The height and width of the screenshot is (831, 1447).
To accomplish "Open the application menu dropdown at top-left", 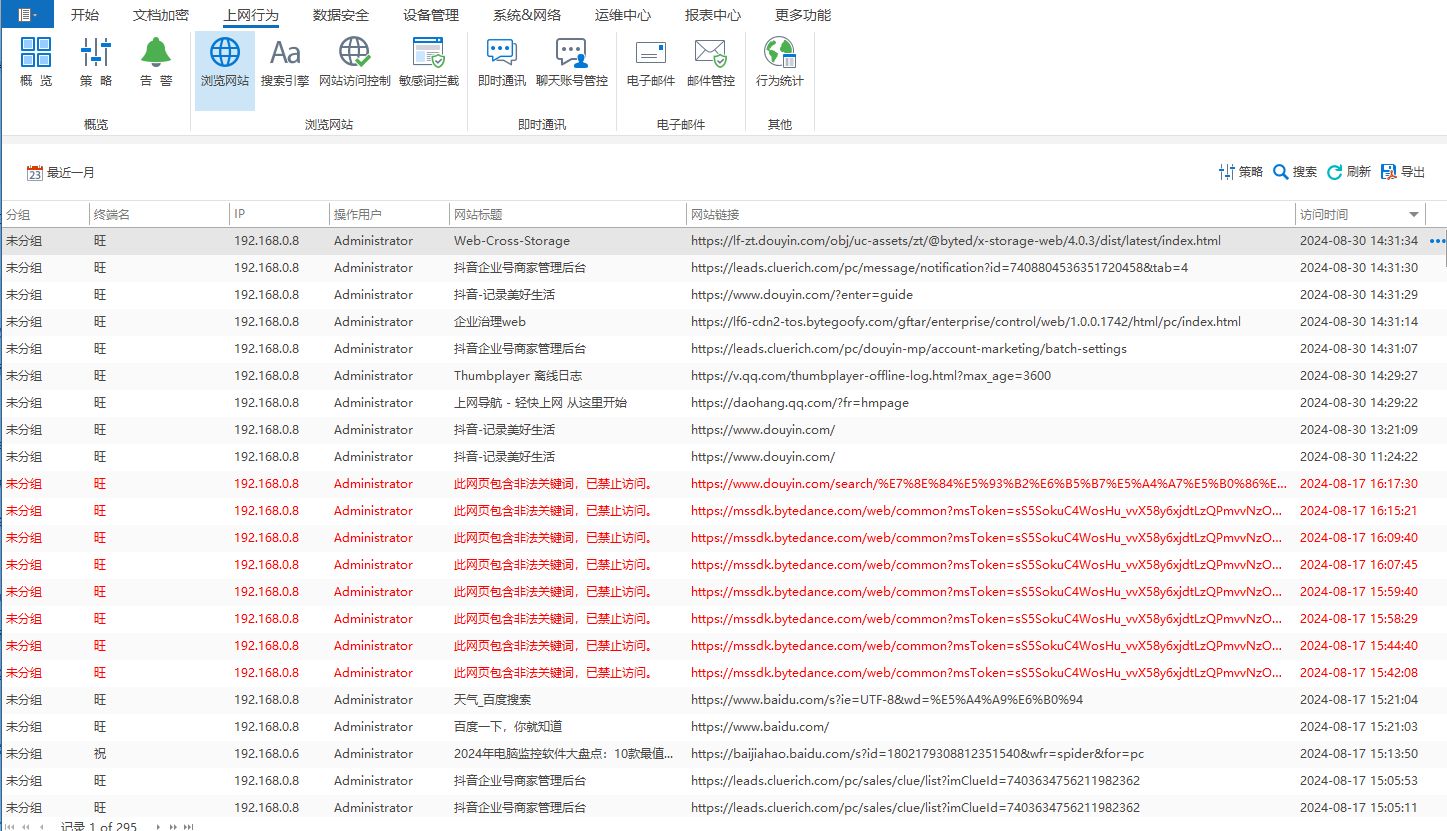I will coord(27,15).
